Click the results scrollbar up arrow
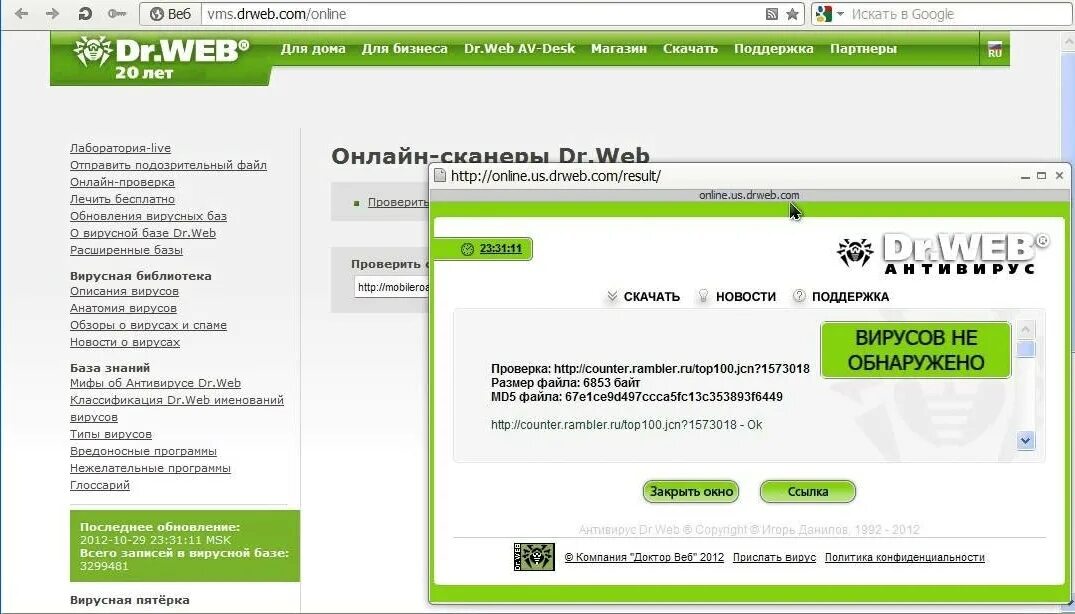 tap(1026, 330)
